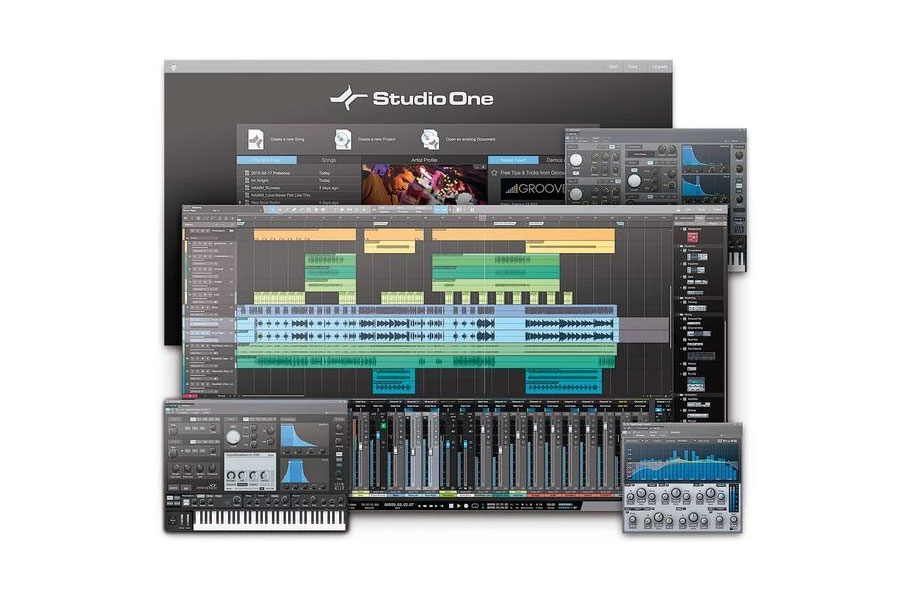Screen dimensions: 910x600
Task: Select the Arrow tool in the song toolbar
Action: [272, 209]
